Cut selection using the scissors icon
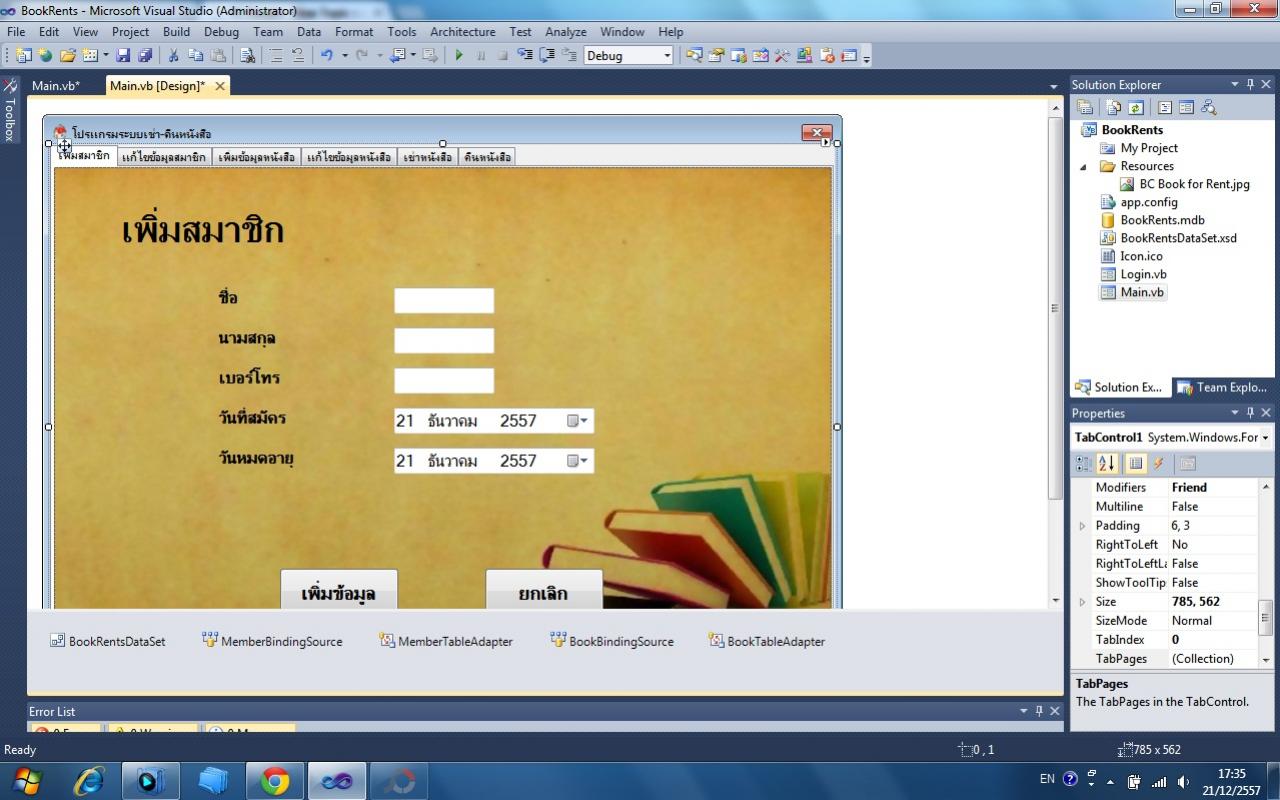 click(x=173, y=56)
